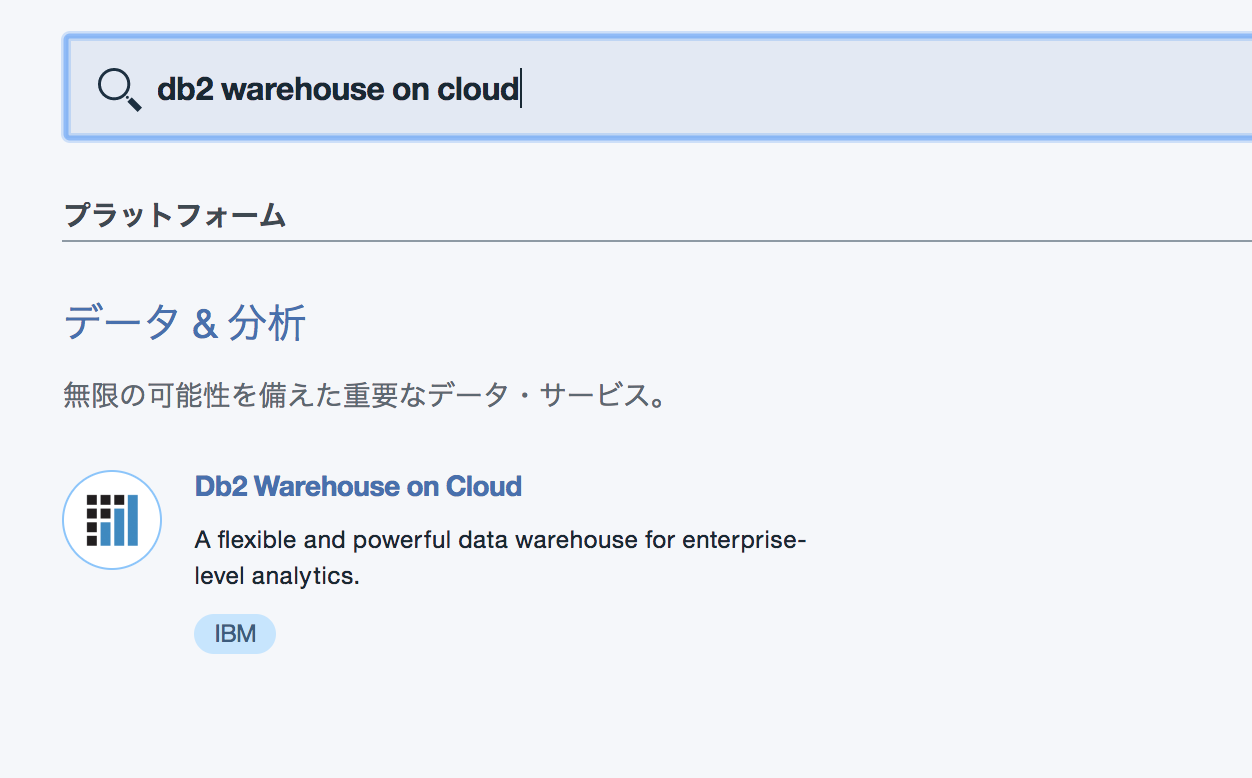Image resolution: width=1252 pixels, height=778 pixels.
Task: Select the プラットフォーム section heading
Action: (175, 215)
